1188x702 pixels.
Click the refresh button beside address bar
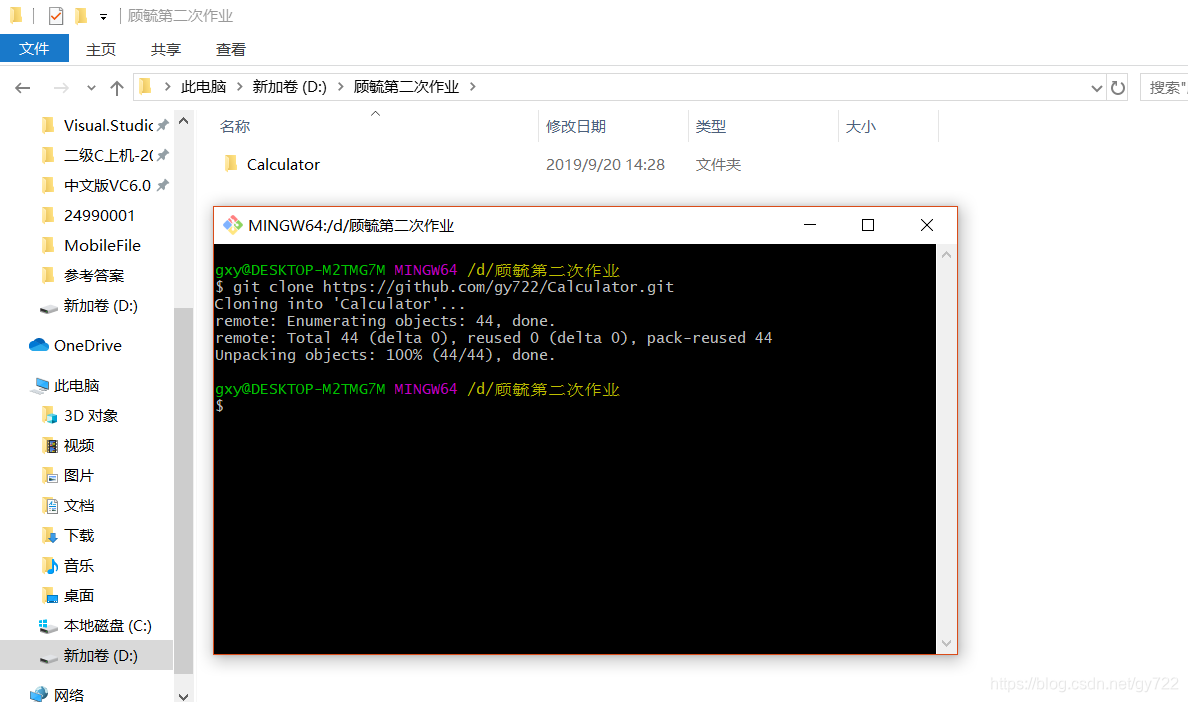click(1118, 88)
